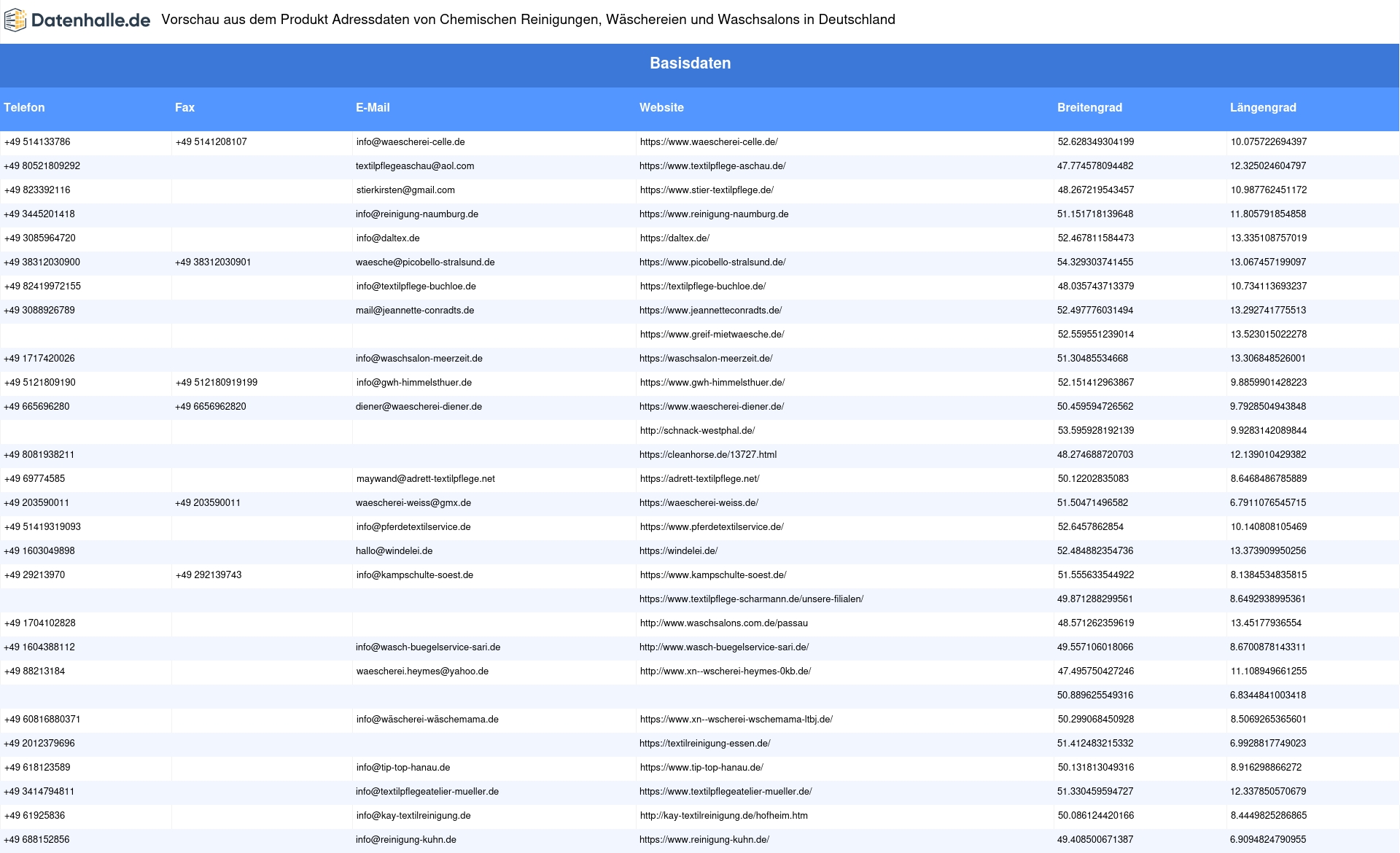Click the Längengrad column header
1400x853 pixels.
tap(1263, 108)
